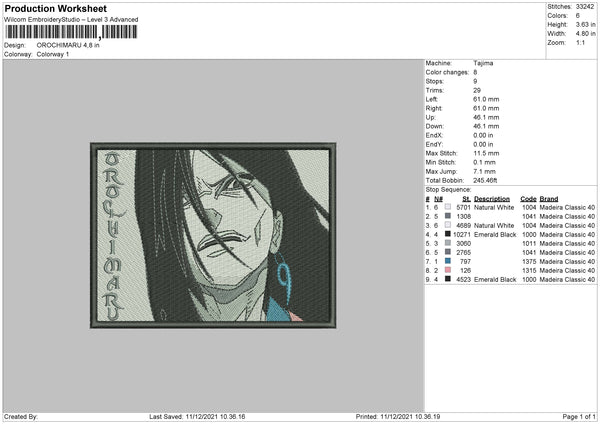The height and width of the screenshot is (424, 600).
Task: Select the Max Stitch value 11.5 mm
Action: click(x=486, y=153)
